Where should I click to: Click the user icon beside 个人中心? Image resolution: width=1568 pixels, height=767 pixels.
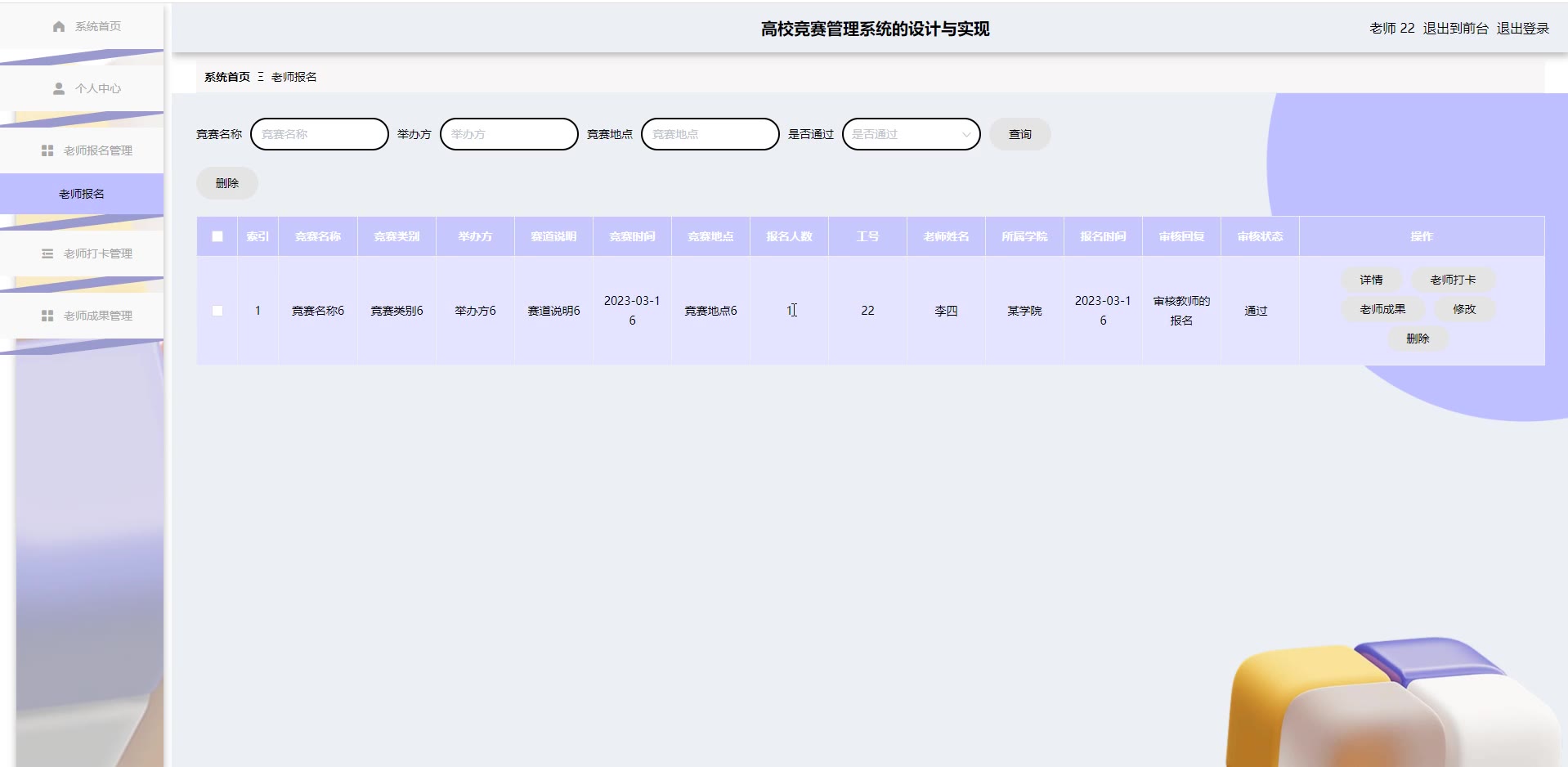59,88
